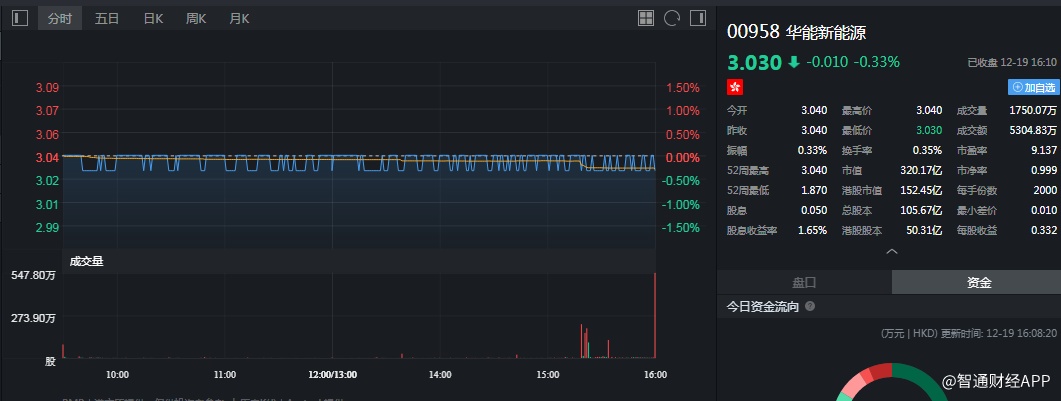
Task: Open the 盘口 order book tab
Action: click(x=804, y=283)
